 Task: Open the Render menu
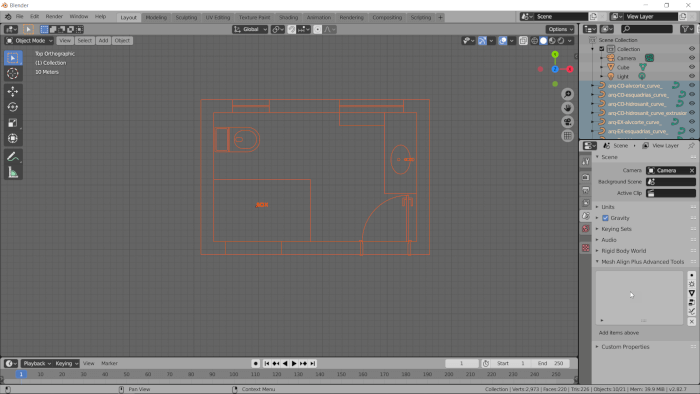point(54,17)
